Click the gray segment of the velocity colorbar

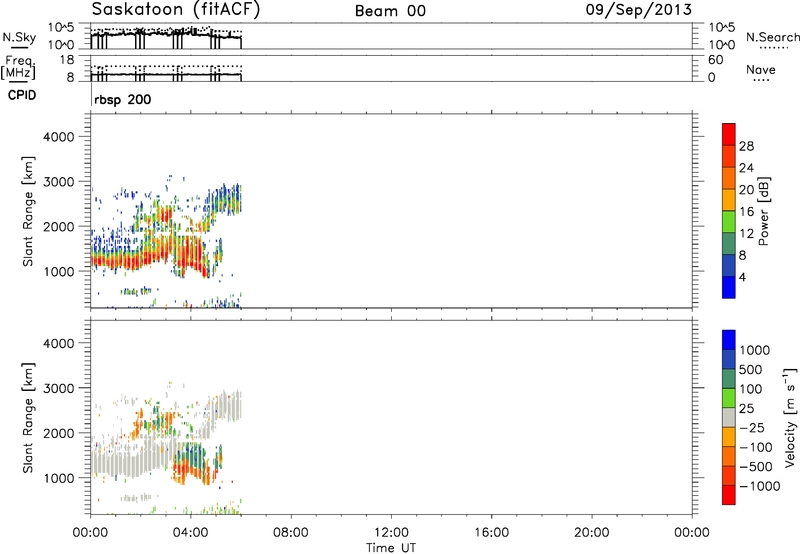click(x=729, y=417)
